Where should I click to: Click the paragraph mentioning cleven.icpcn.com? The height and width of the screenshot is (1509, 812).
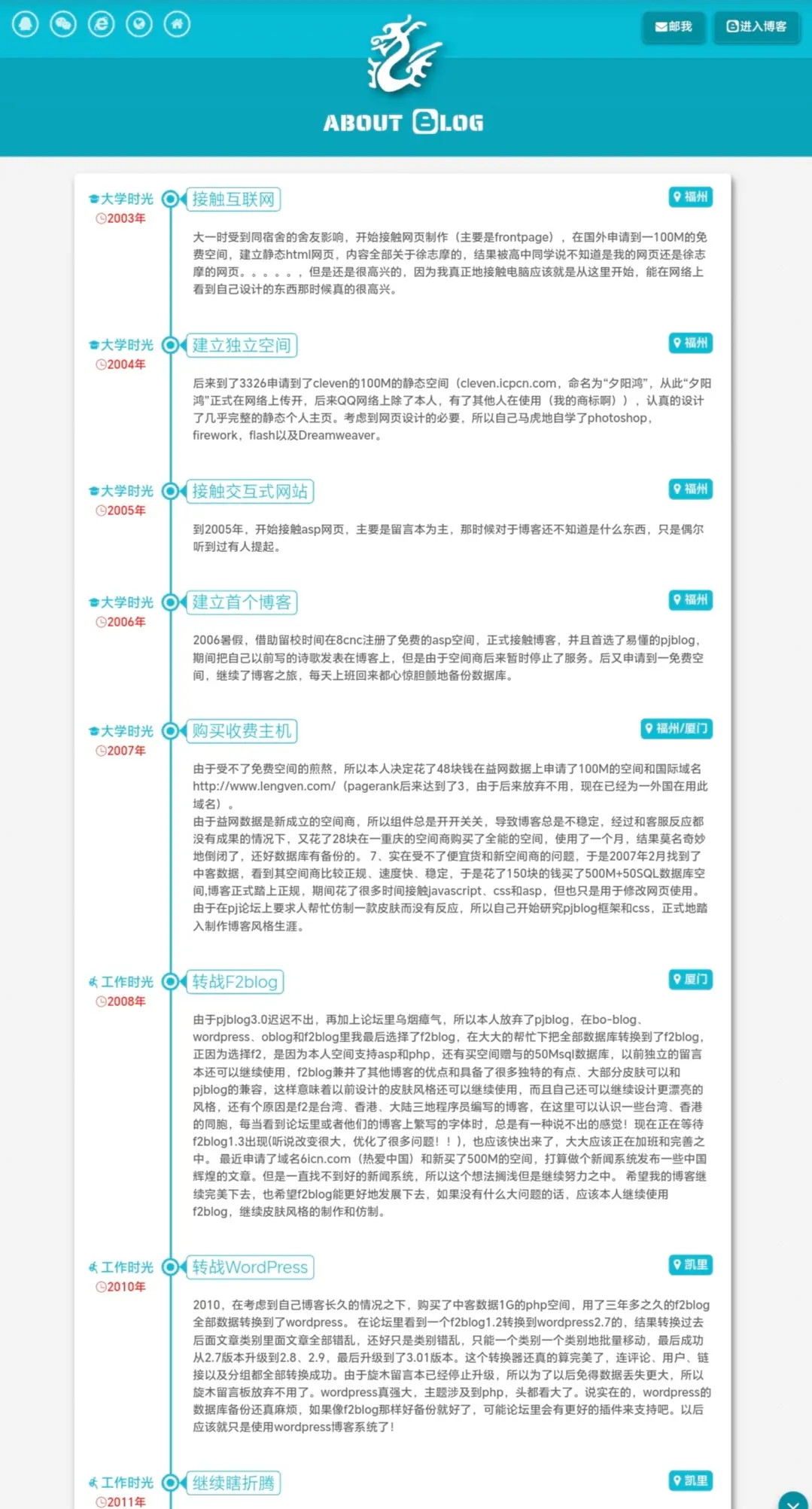click(x=452, y=409)
